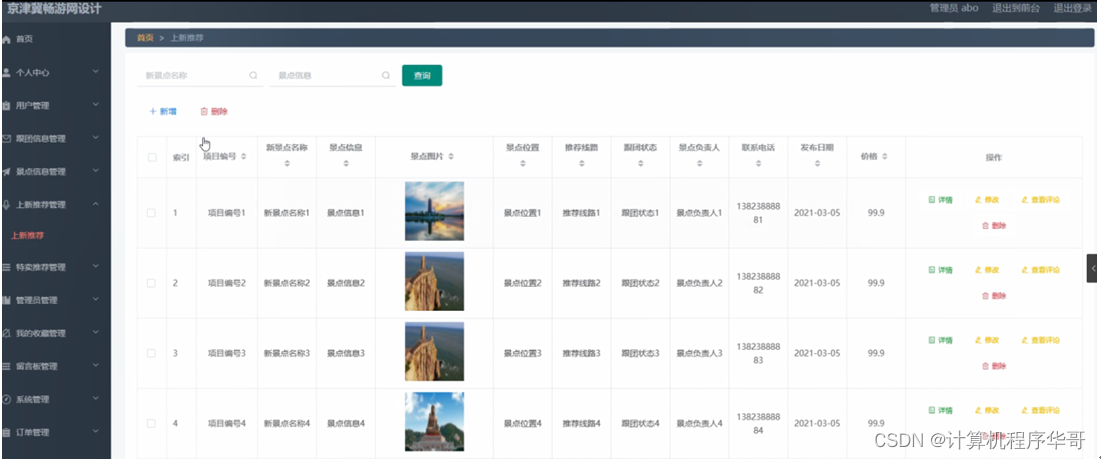Expand the 管理员管理 sidebar menu
1101x459 pixels.
[55, 300]
